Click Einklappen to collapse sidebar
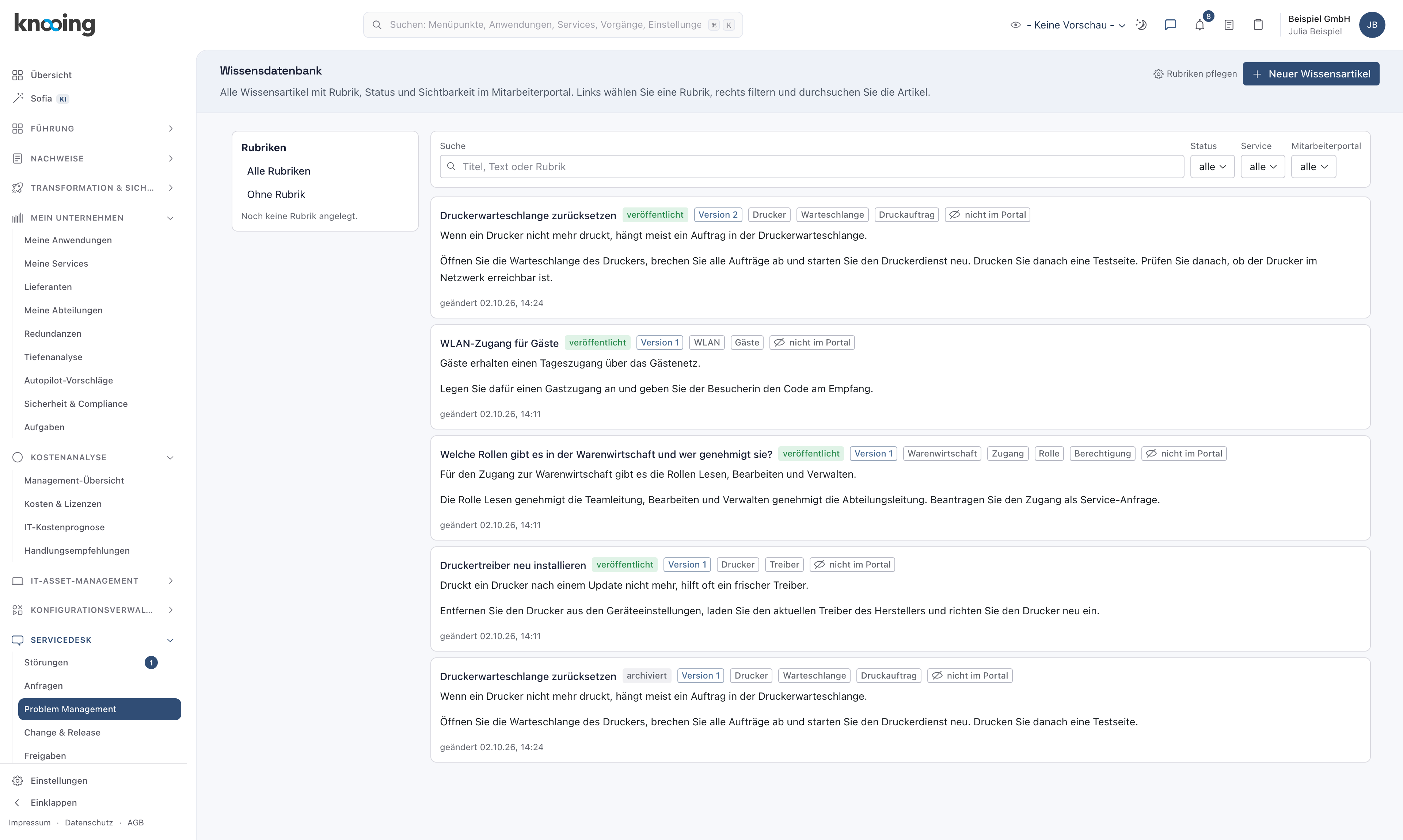Viewport: 1403px width, 840px height. [x=53, y=803]
